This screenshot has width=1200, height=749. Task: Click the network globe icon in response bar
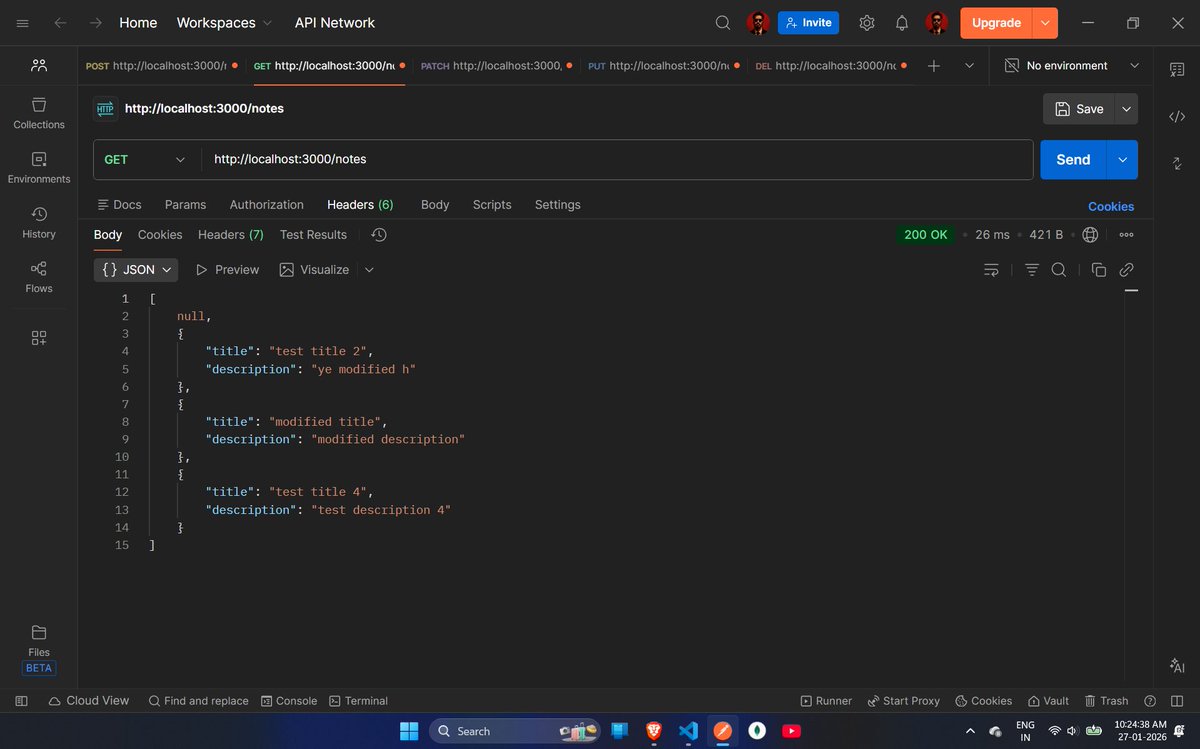(1091, 234)
